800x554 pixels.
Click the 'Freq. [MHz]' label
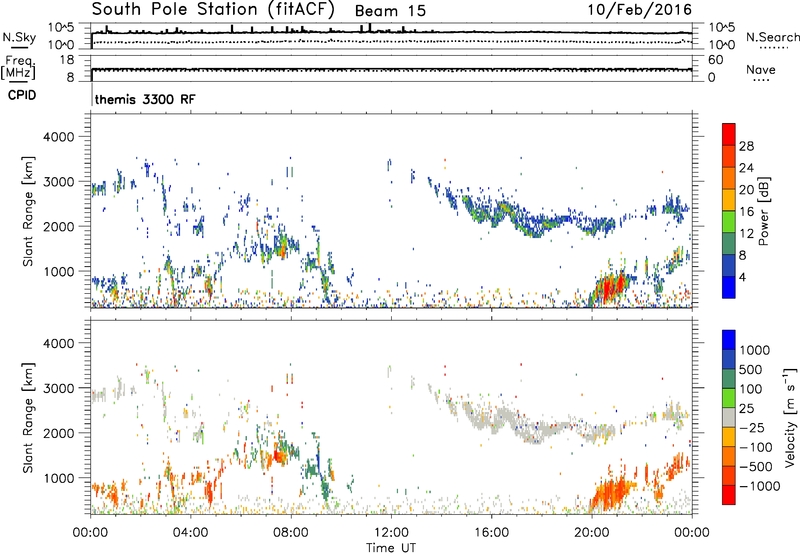tap(19, 67)
